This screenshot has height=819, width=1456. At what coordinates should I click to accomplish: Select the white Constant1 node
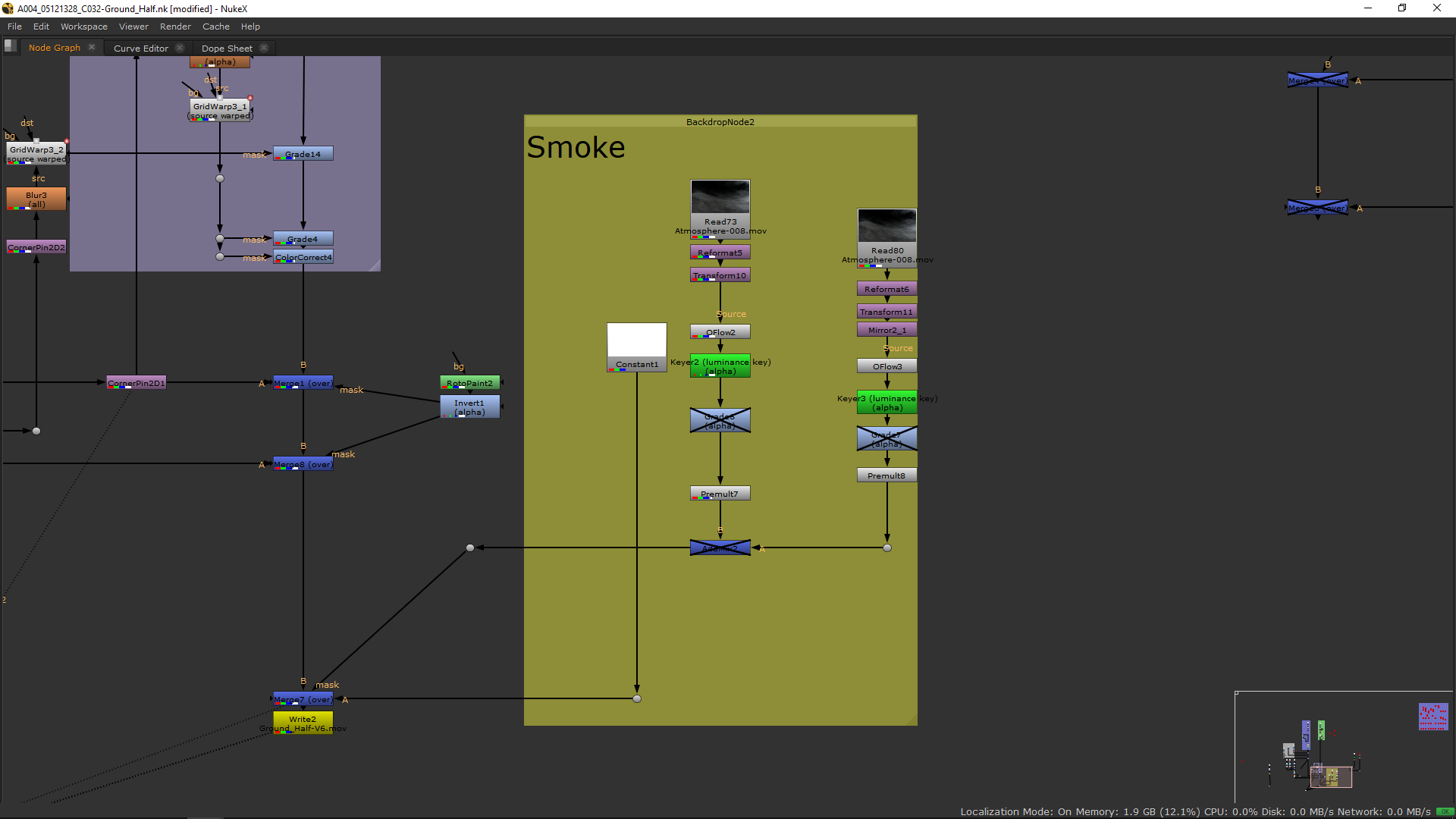[636, 345]
